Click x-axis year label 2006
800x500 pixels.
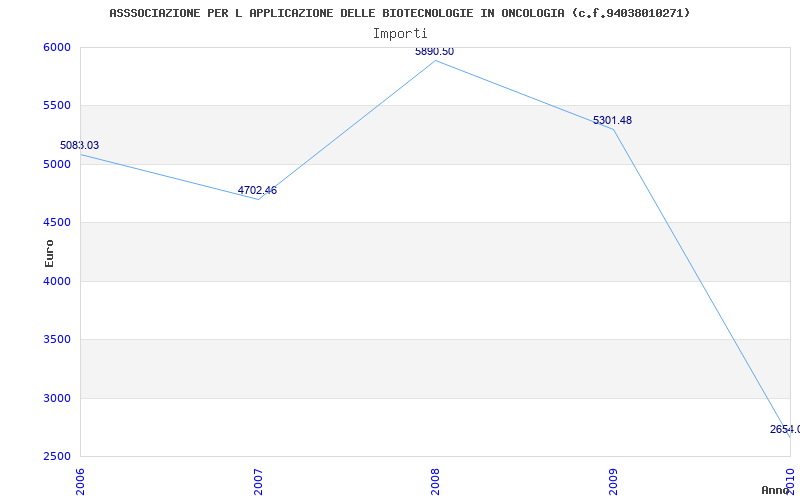(x=80, y=482)
